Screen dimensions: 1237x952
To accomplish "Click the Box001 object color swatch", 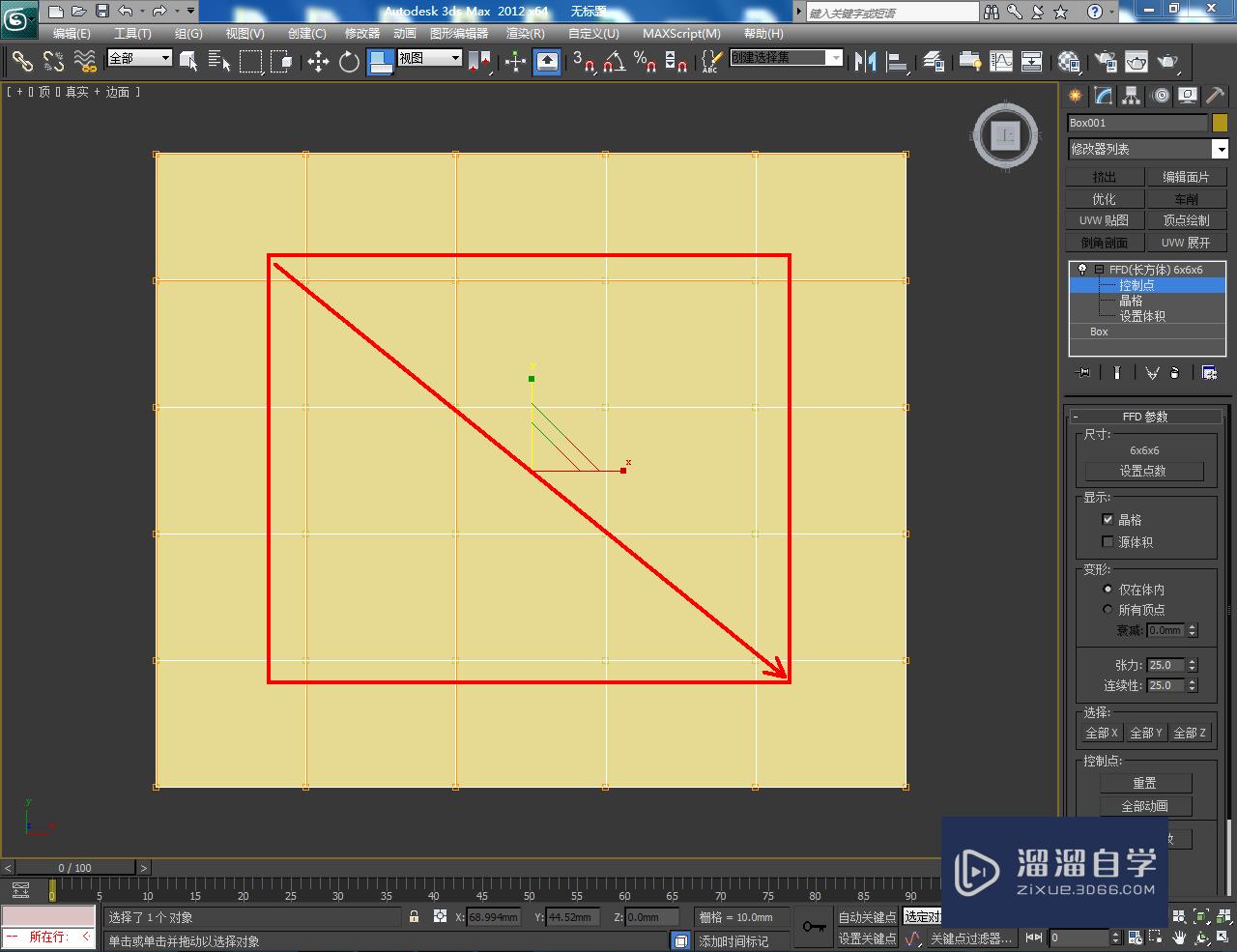I will pyautogui.click(x=1220, y=123).
